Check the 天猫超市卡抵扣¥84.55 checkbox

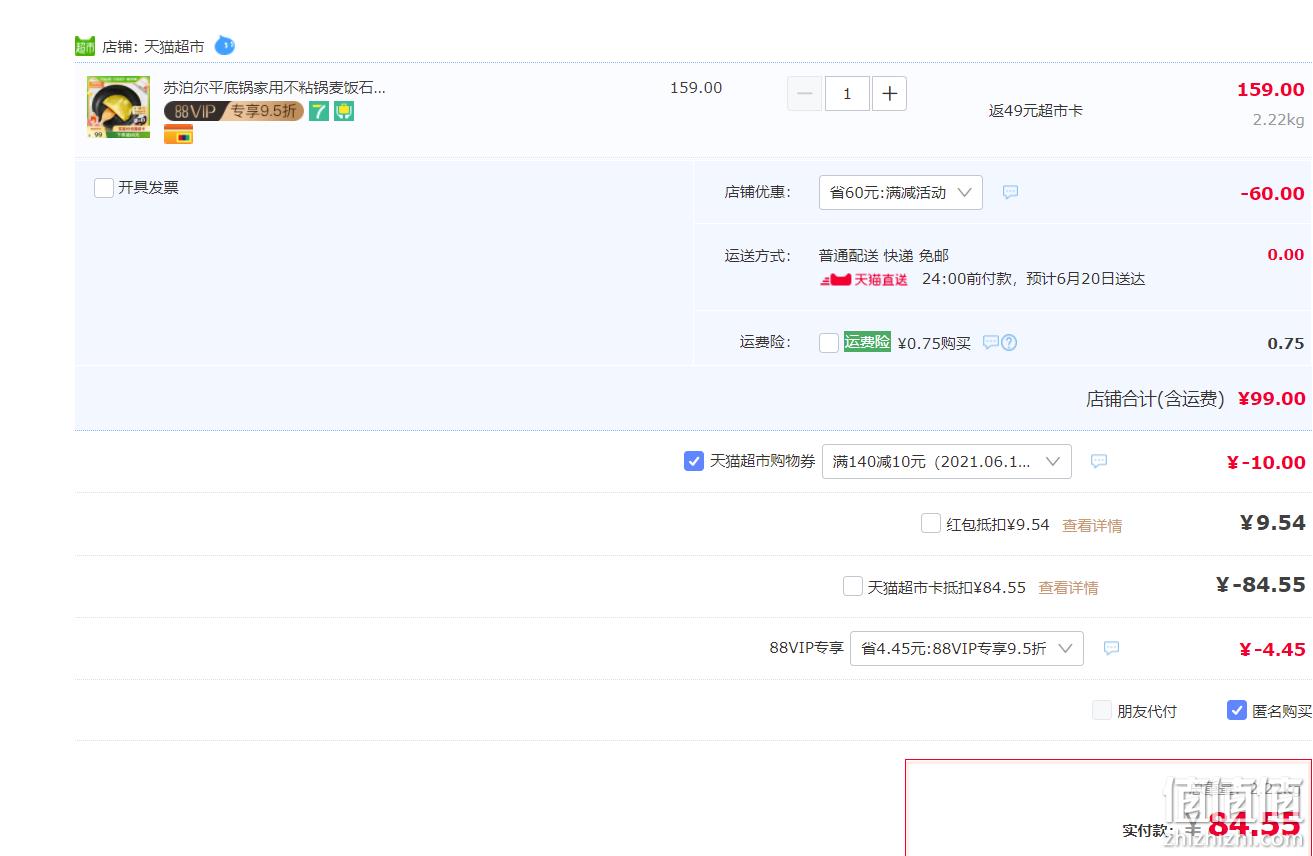click(x=853, y=586)
